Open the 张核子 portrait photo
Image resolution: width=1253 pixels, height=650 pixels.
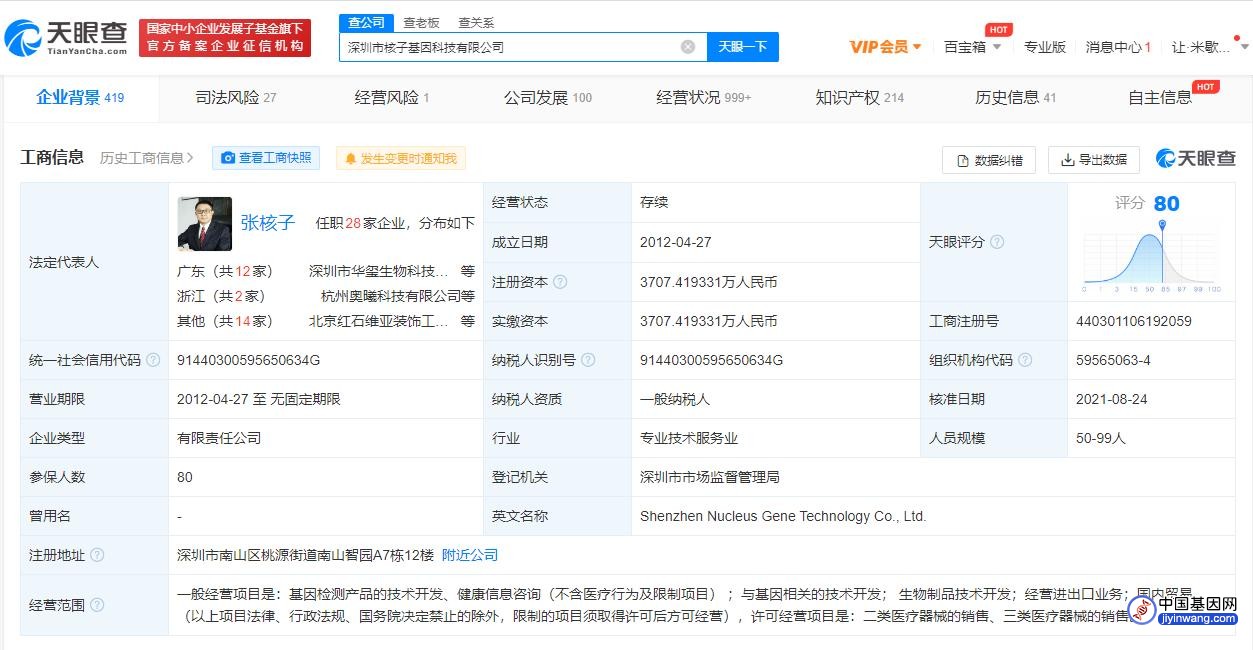pos(204,223)
